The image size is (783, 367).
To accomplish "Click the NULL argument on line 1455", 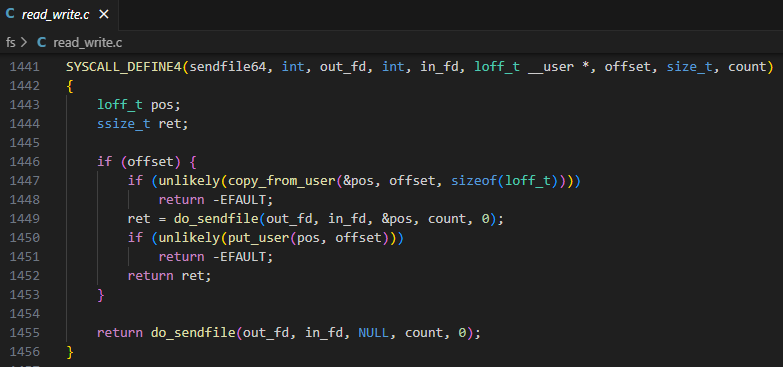I will point(373,333).
